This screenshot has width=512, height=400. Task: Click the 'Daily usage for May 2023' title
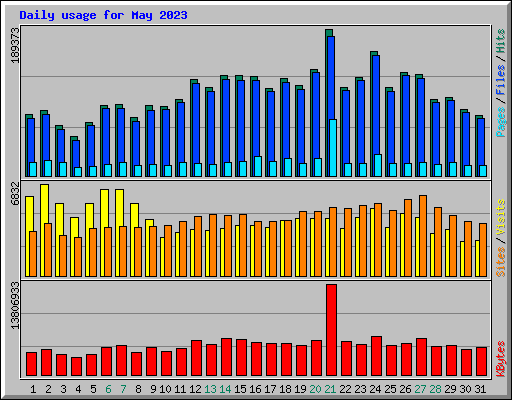(103, 15)
